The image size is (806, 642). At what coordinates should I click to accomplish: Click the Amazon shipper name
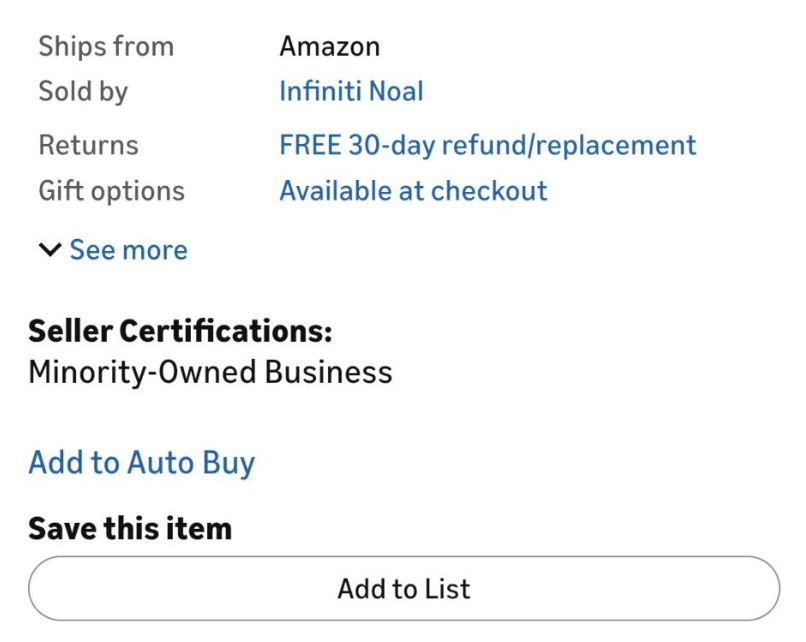tap(329, 46)
